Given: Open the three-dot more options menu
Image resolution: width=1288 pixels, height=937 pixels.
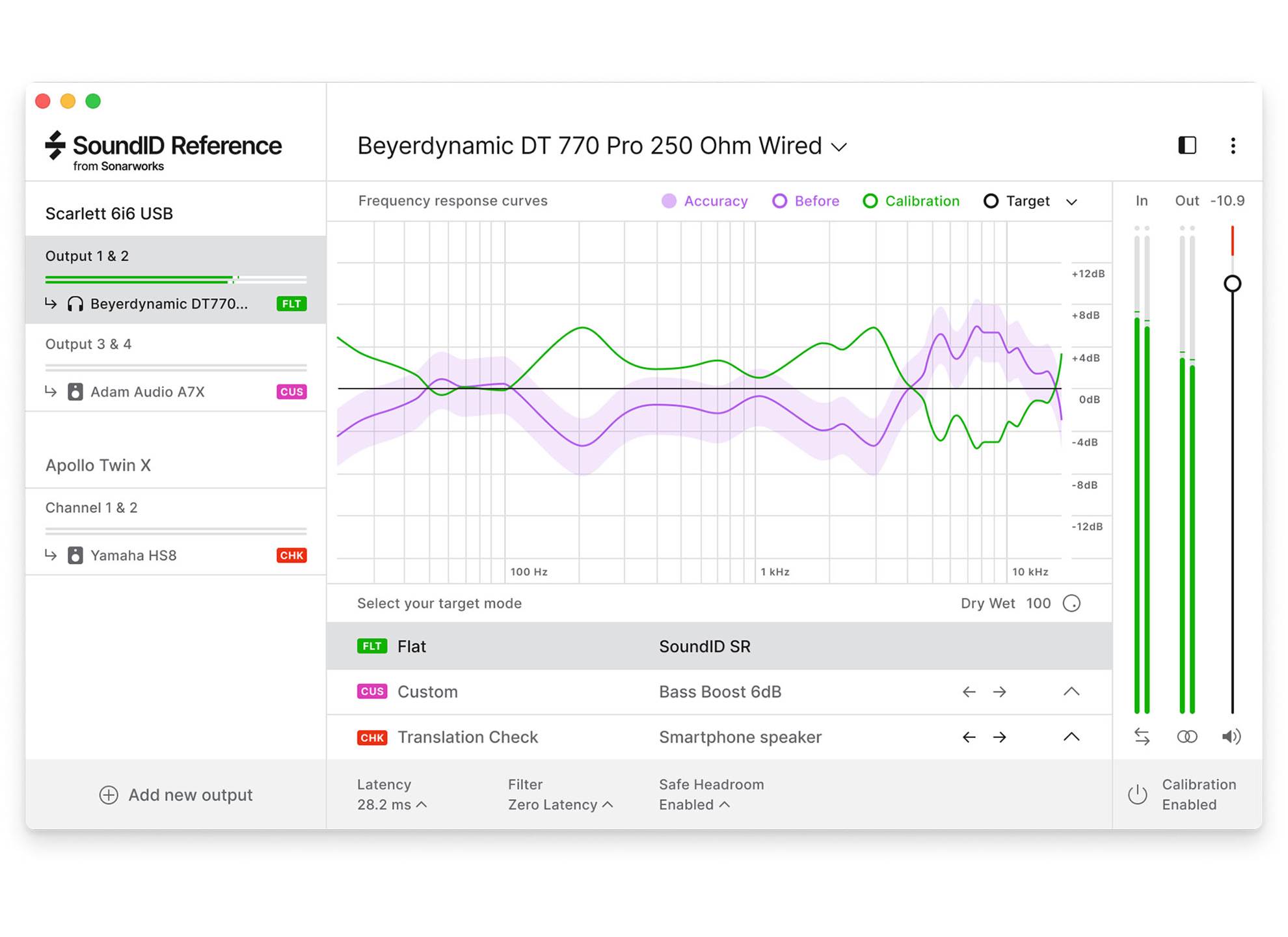Looking at the screenshot, I should pyautogui.click(x=1233, y=146).
